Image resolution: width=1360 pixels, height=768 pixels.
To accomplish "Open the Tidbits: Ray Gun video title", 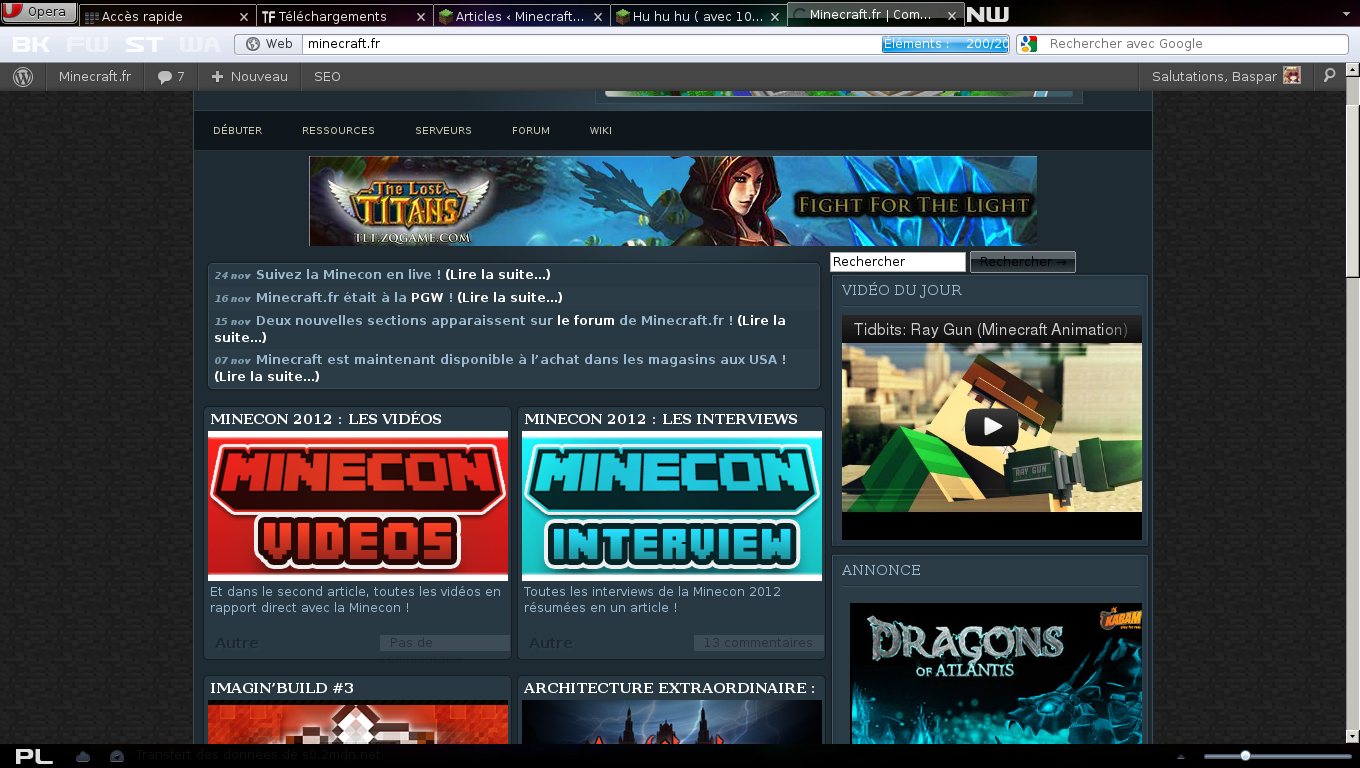I will click(990, 330).
